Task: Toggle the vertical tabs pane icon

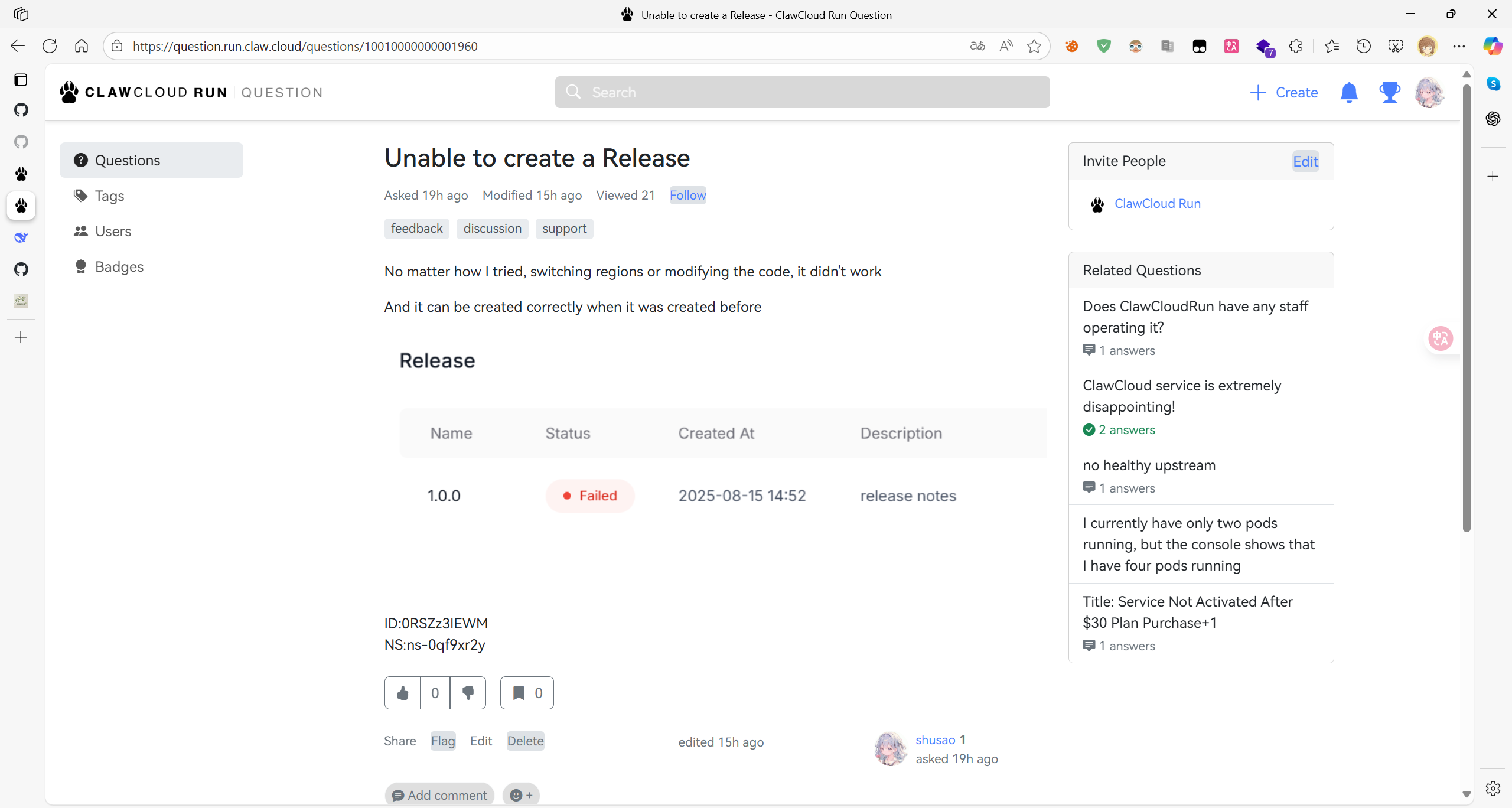Action: click(21, 80)
